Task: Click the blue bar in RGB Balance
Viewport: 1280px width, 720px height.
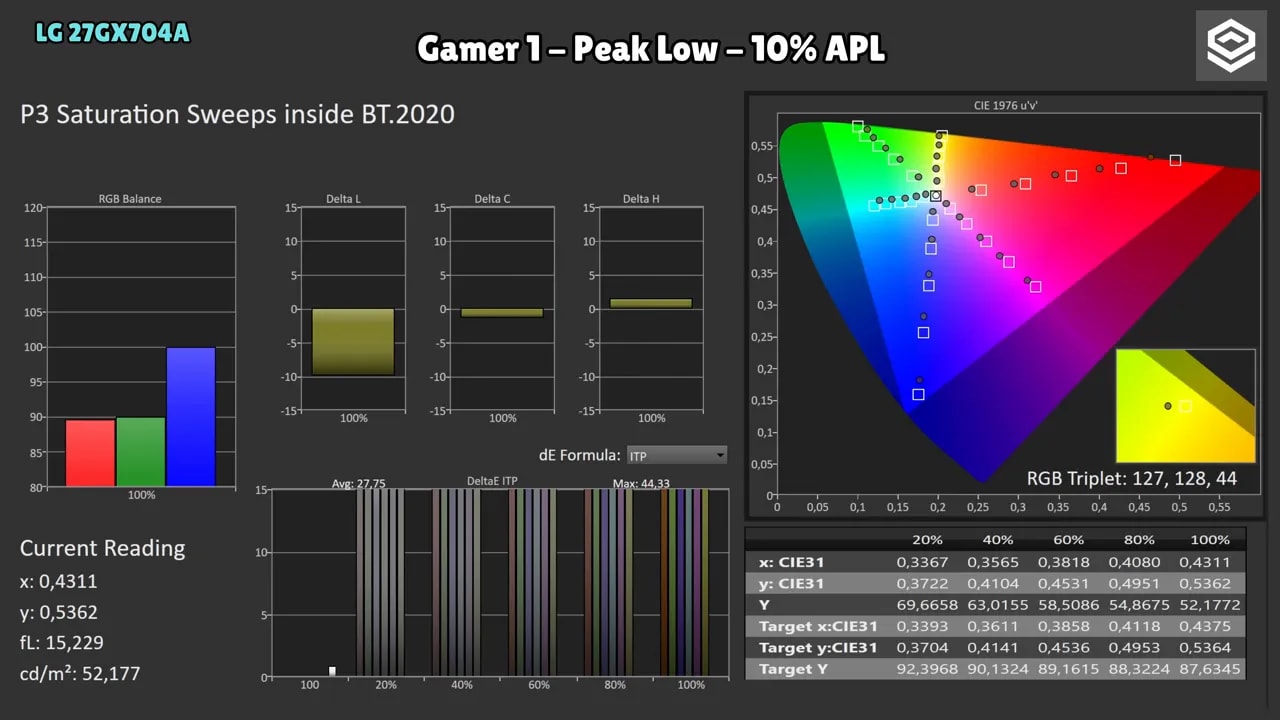Action: click(x=191, y=417)
